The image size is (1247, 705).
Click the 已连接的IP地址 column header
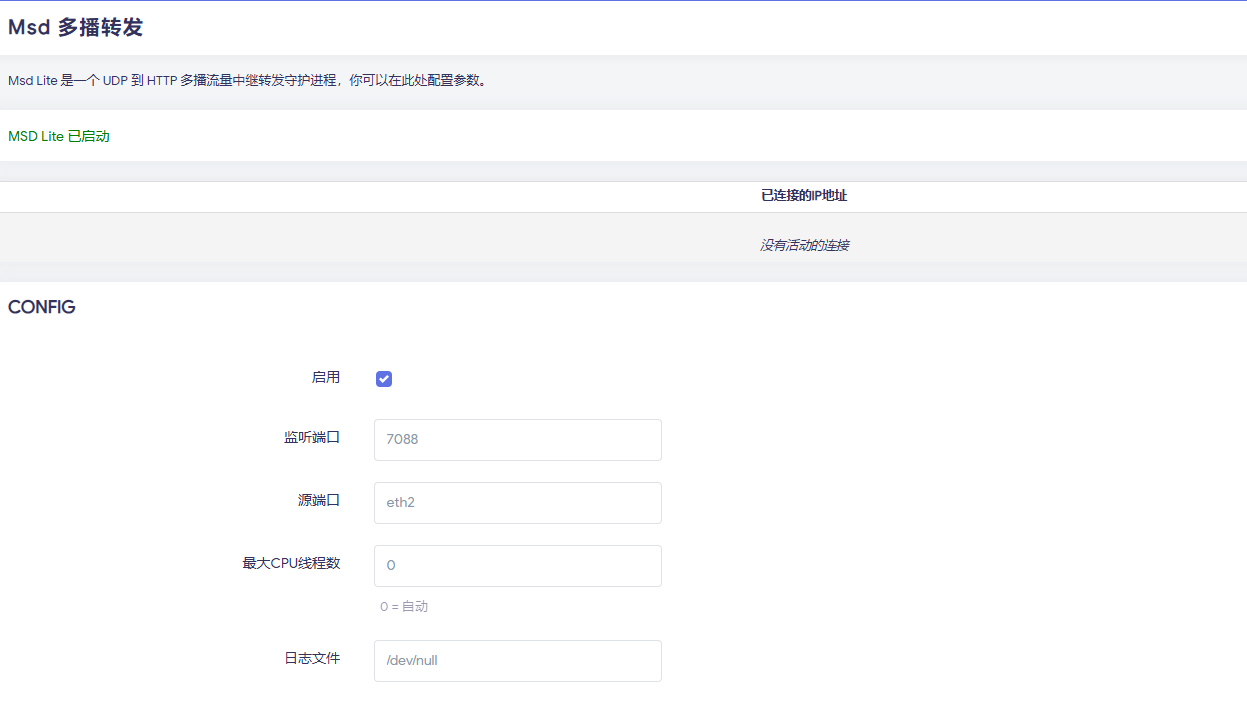click(x=804, y=196)
